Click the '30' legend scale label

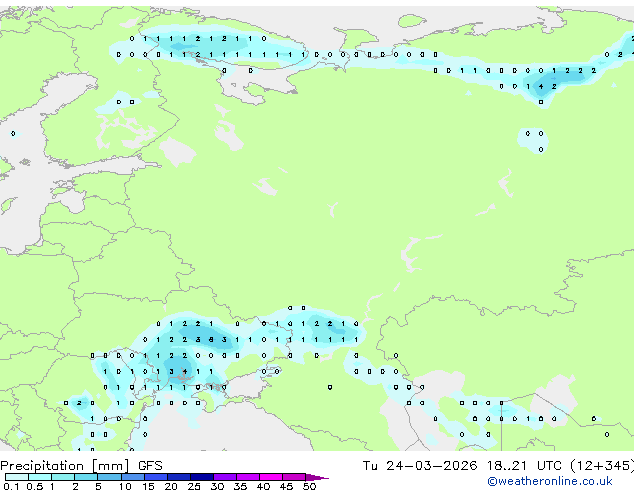click(217, 486)
